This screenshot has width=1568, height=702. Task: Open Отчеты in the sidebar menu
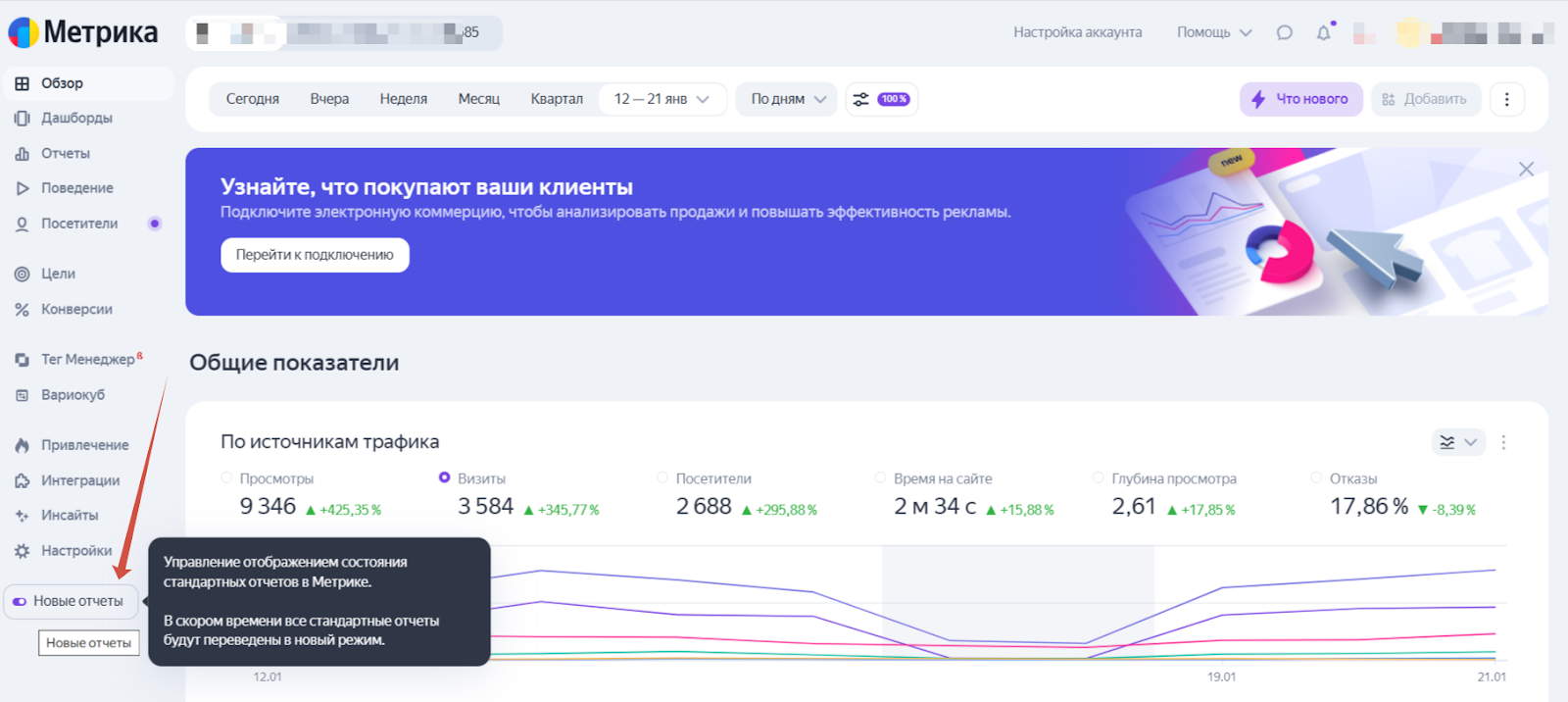(x=65, y=153)
